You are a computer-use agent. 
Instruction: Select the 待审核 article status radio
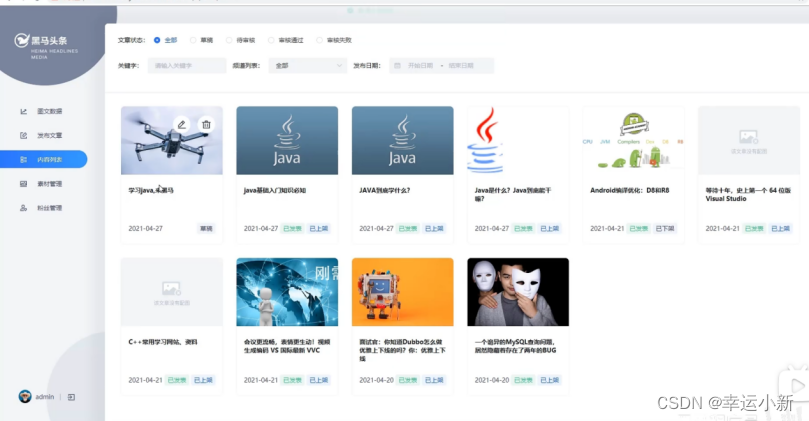(229, 40)
